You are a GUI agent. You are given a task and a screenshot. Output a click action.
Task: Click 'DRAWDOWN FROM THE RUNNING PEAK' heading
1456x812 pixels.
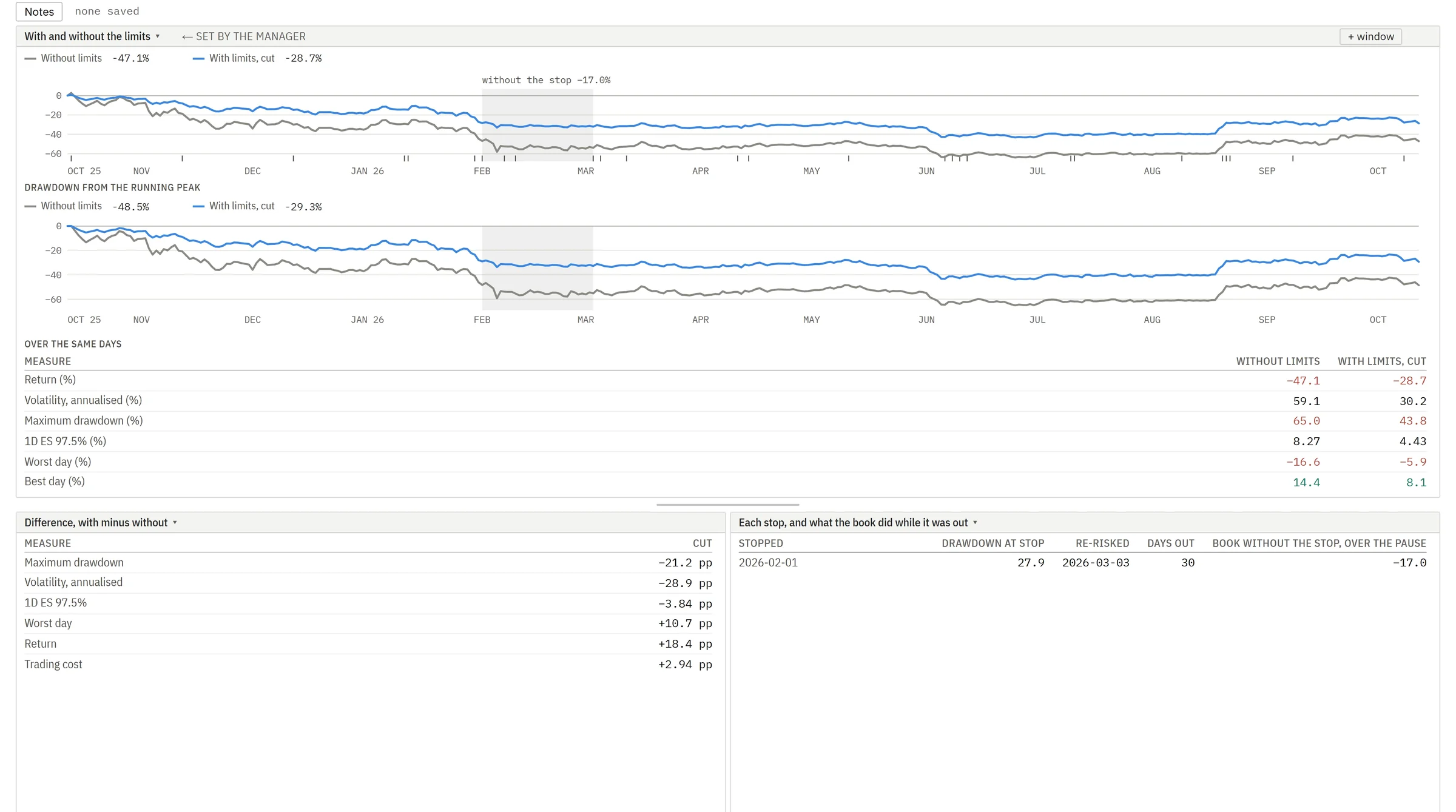tap(112, 187)
